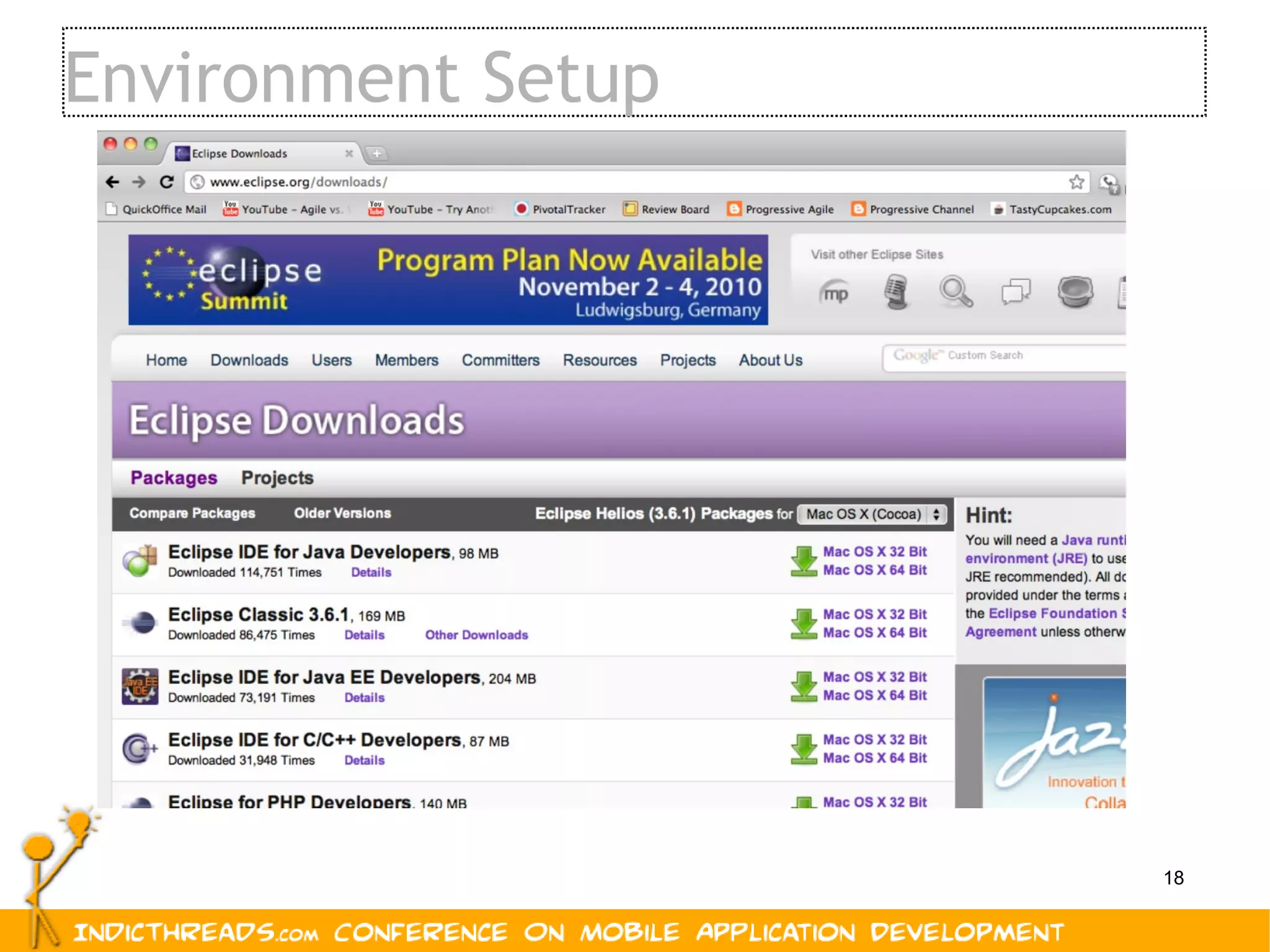Open a new tab with the plus button
Viewport: 1270px width, 952px height.
point(376,153)
